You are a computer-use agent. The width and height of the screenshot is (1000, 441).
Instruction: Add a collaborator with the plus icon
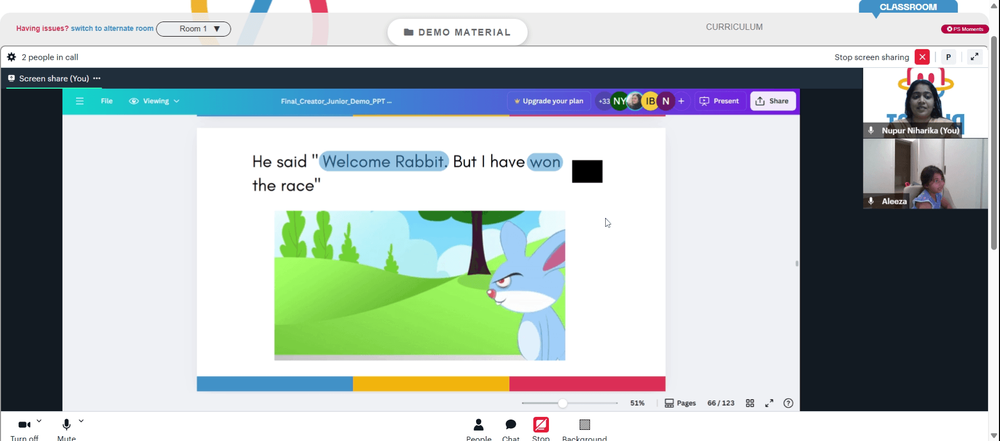click(x=681, y=101)
